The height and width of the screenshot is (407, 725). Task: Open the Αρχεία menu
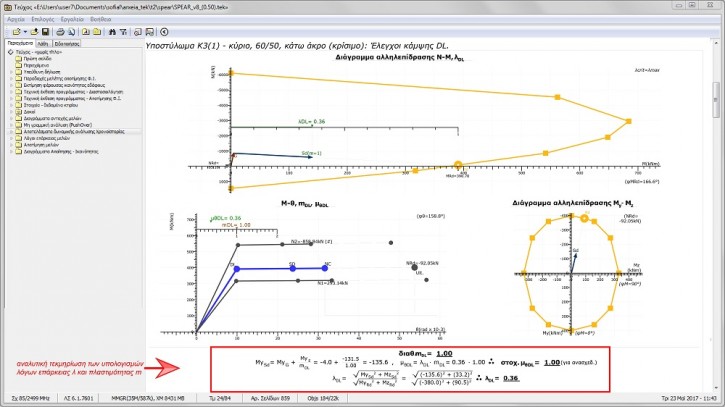click(16, 19)
